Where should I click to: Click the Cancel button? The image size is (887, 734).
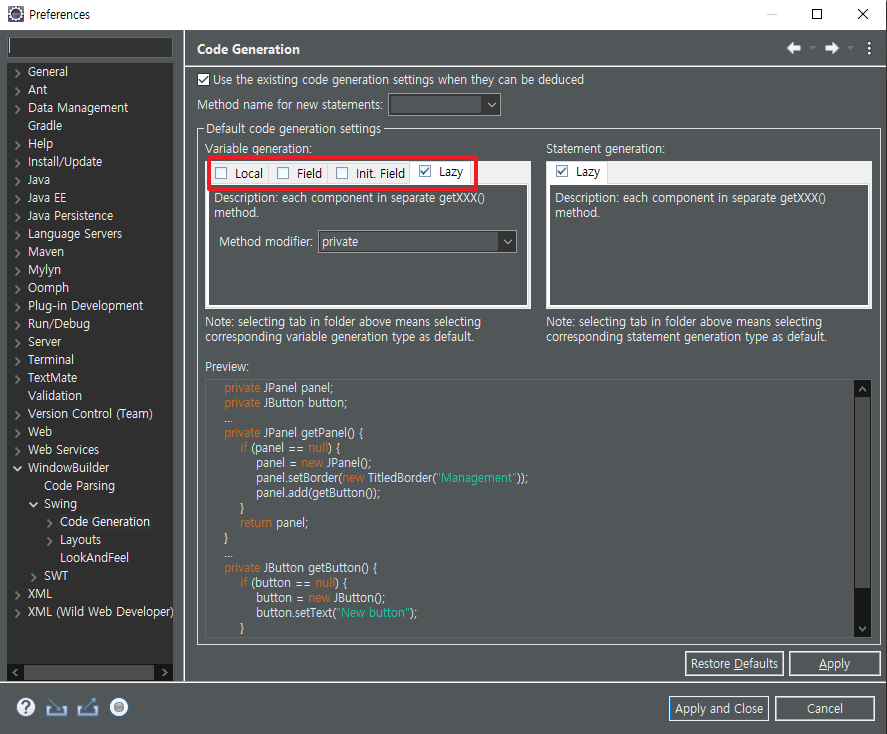[824, 709]
